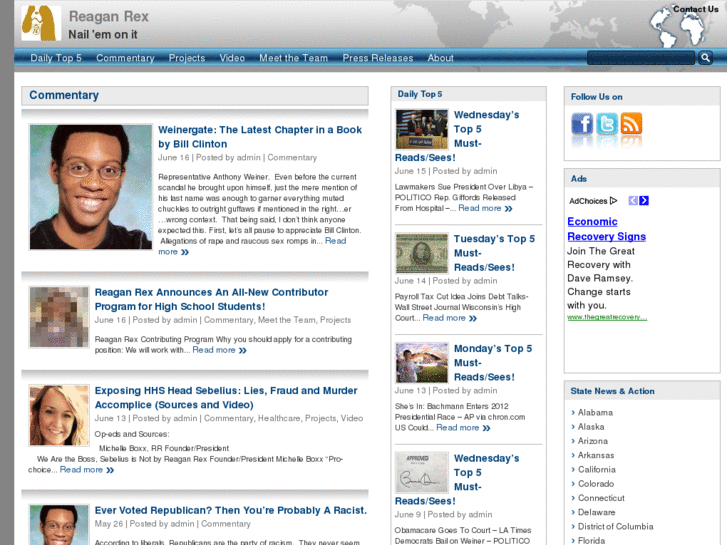Open the Economic Recovery Signs ad
Screen dimensions: 727x545
pos(606,229)
